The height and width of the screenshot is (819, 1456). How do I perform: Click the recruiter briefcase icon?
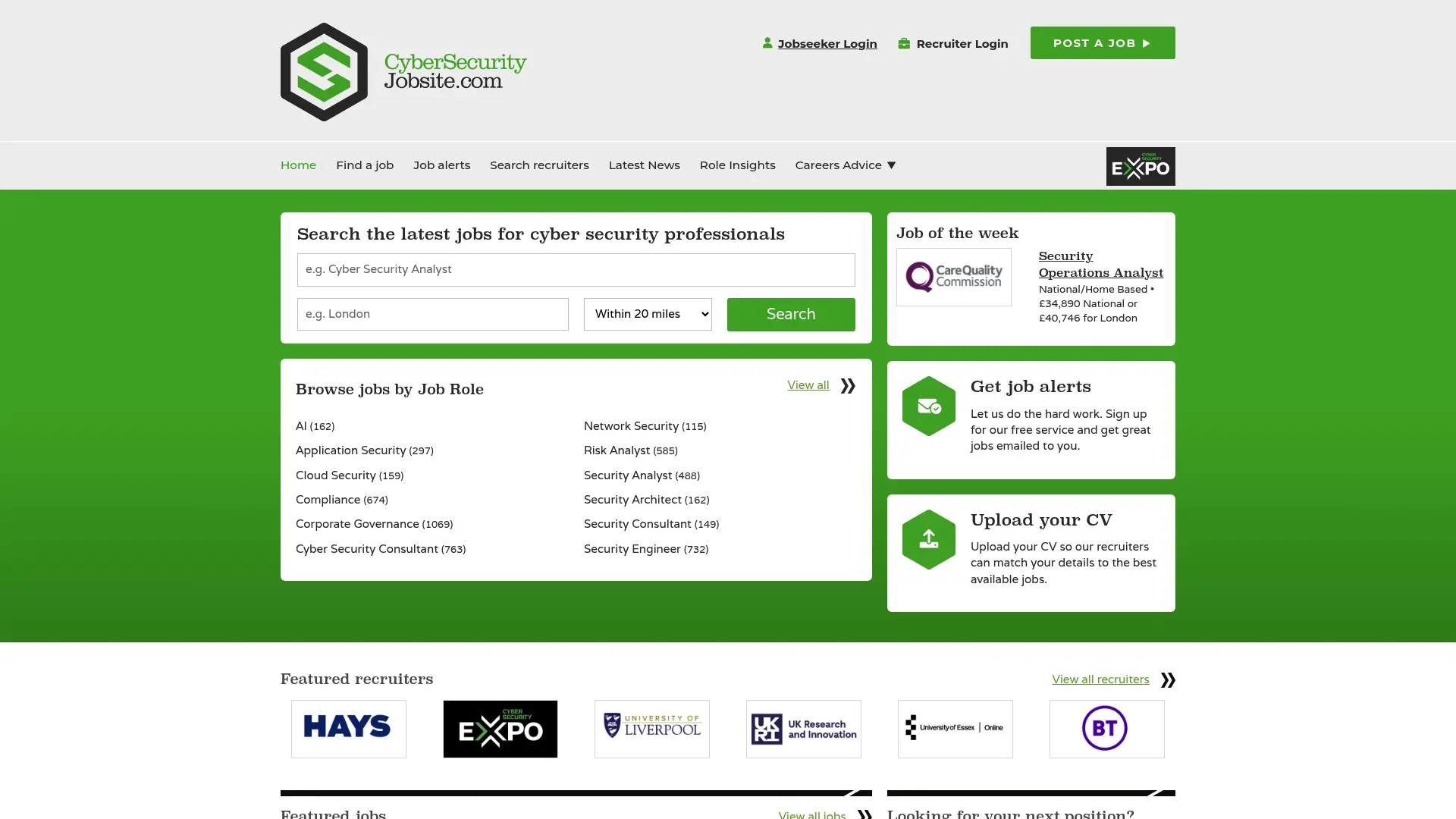coord(904,43)
